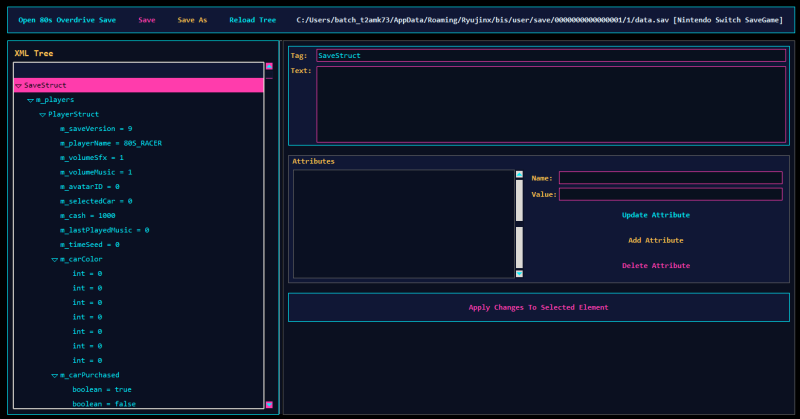800x419 pixels.
Task: Focus the attribute Name field
Action: (670, 178)
